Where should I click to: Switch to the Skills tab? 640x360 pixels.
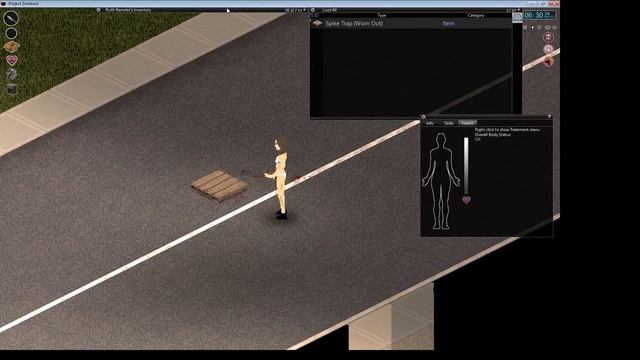pyautogui.click(x=449, y=123)
